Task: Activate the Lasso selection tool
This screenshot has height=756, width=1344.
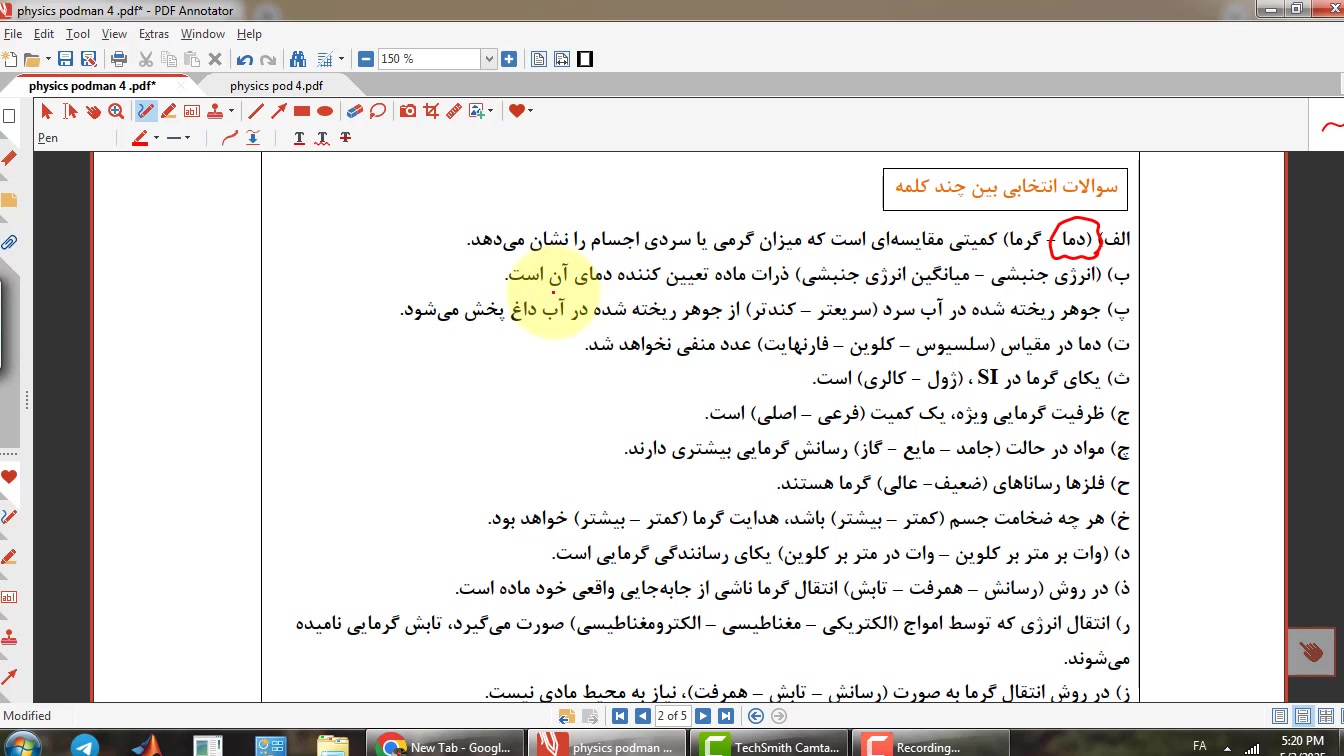Action: 377,111
